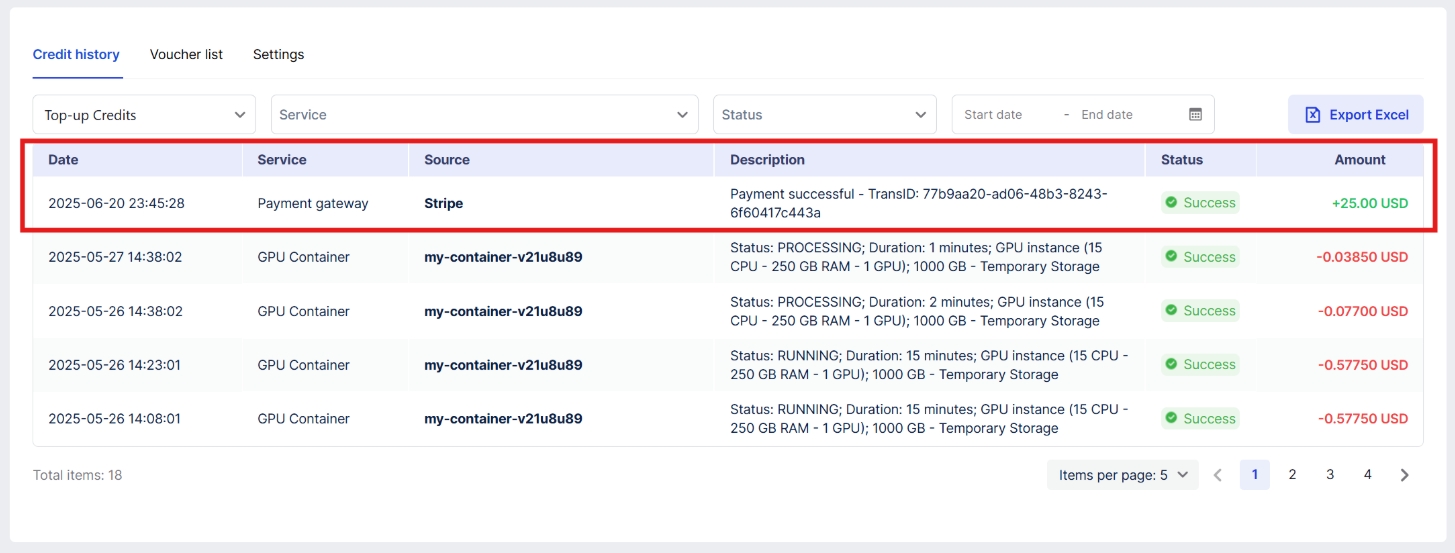1455x553 pixels.
Task: Jump to page 4 of results
Action: point(1367,475)
